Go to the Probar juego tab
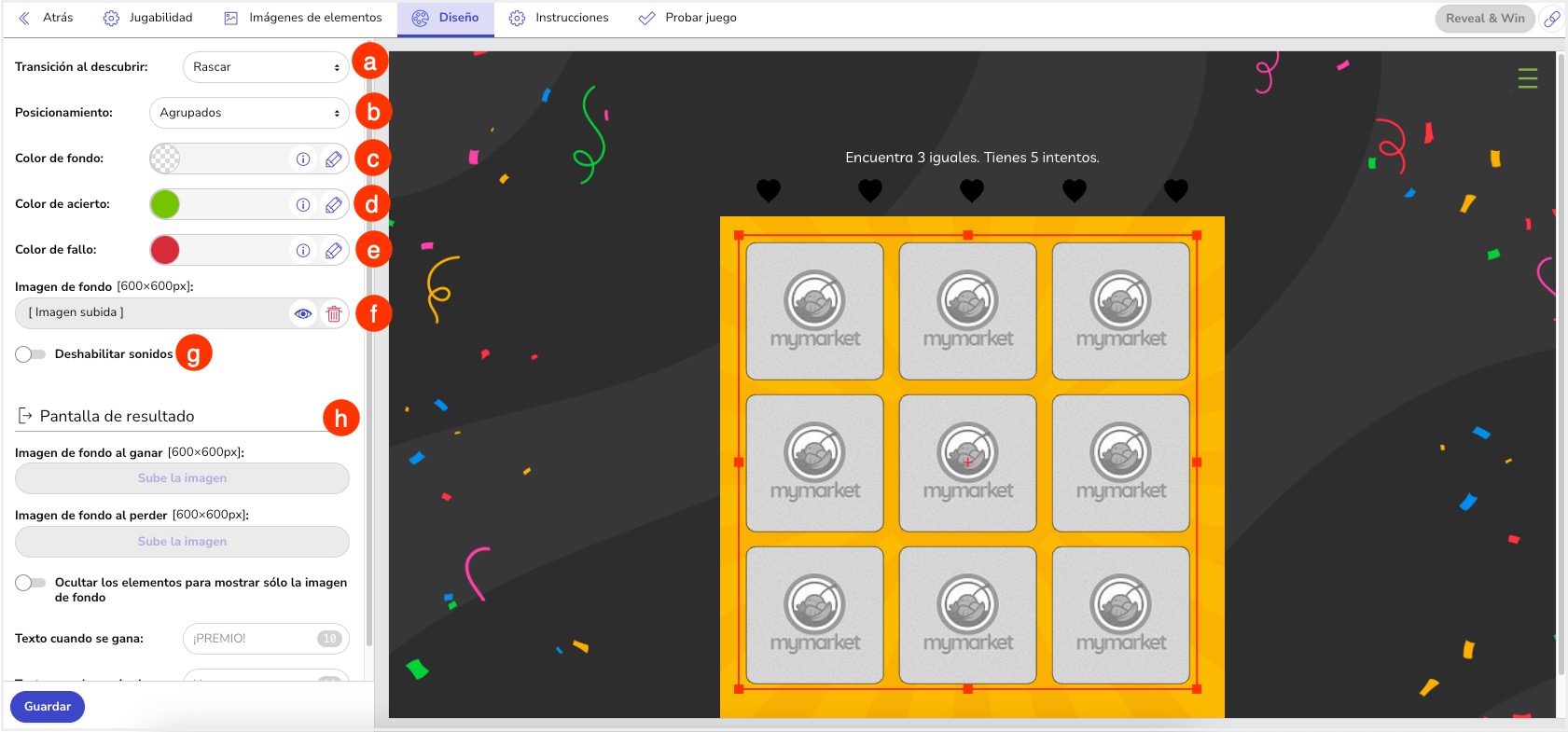The height and width of the screenshot is (732, 1568). (687, 18)
